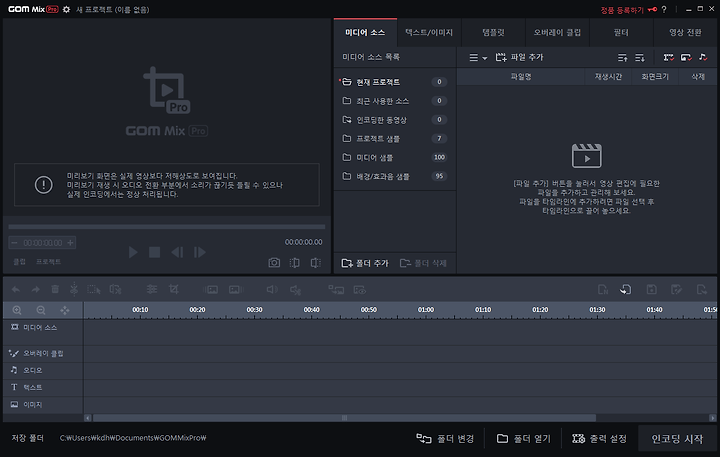Step to next frame in preview
Image resolution: width=720 pixels, height=457 pixels.
(x=200, y=252)
